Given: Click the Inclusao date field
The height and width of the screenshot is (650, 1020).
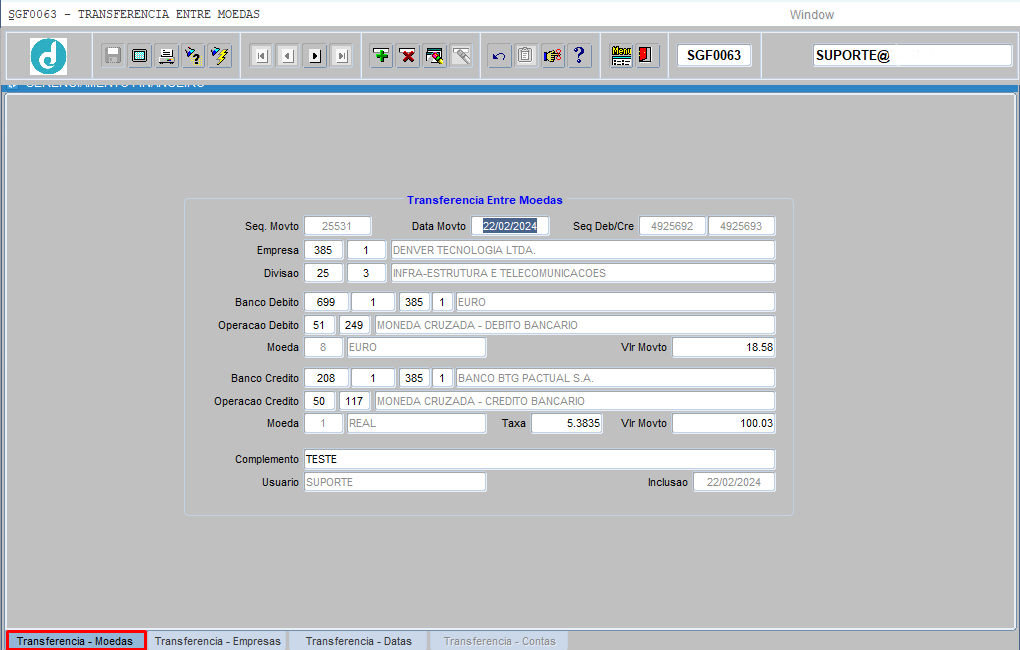Looking at the screenshot, I should (734, 482).
